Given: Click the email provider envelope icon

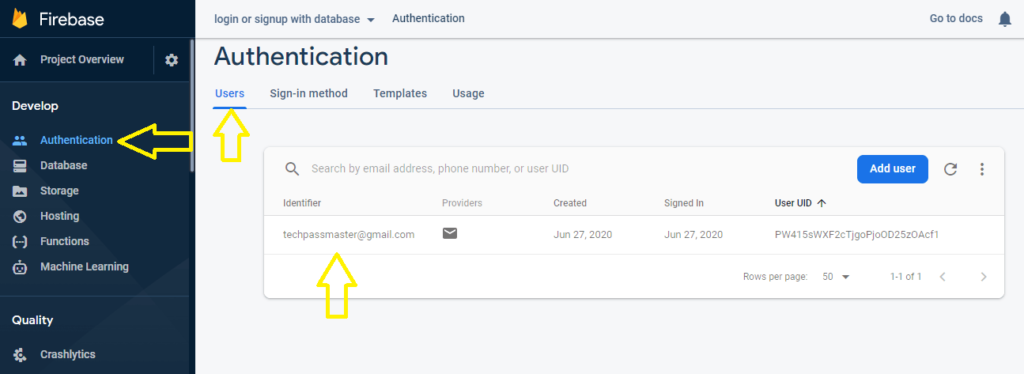Looking at the screenshot, I should [x=449, y=233].
